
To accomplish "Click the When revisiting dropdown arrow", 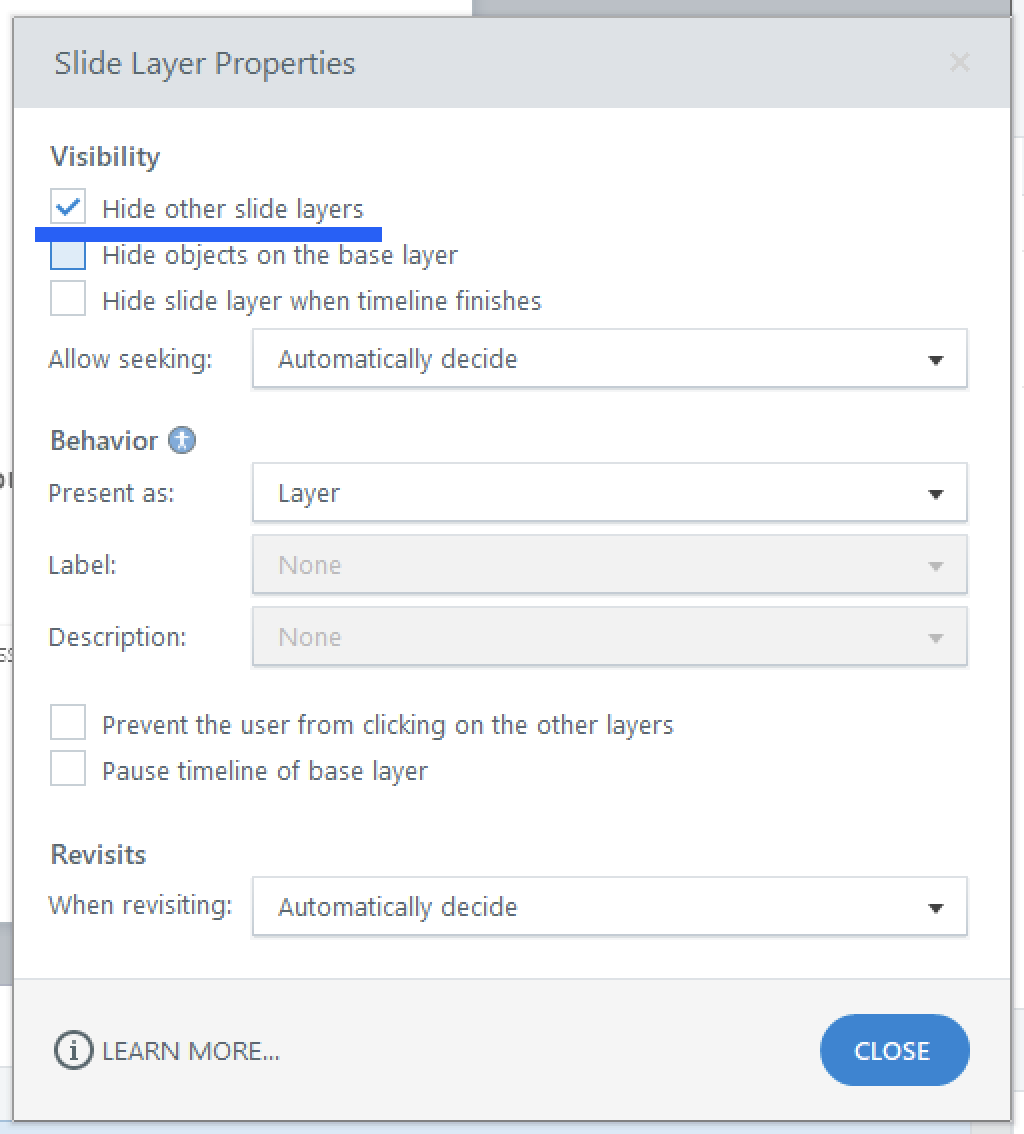I will pos(936,908).
